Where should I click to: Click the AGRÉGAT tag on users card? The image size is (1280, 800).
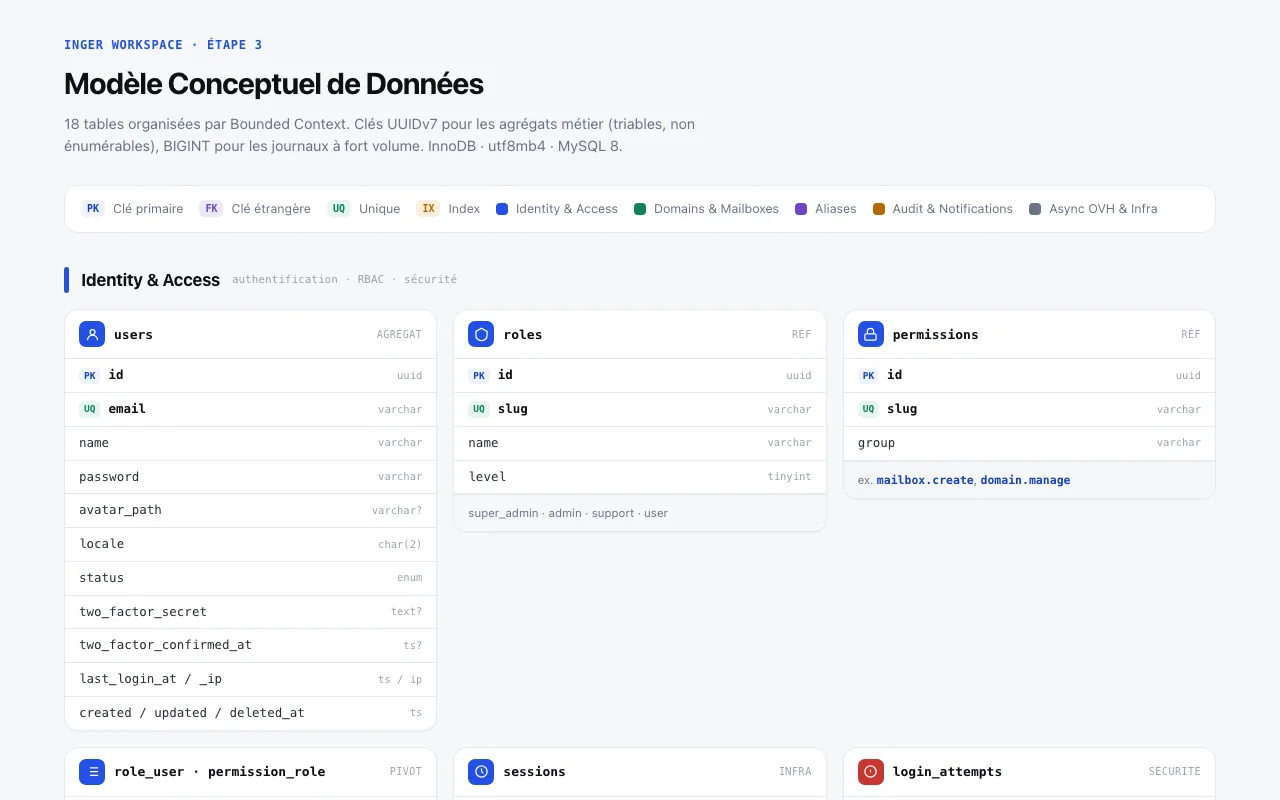(399, 335)
